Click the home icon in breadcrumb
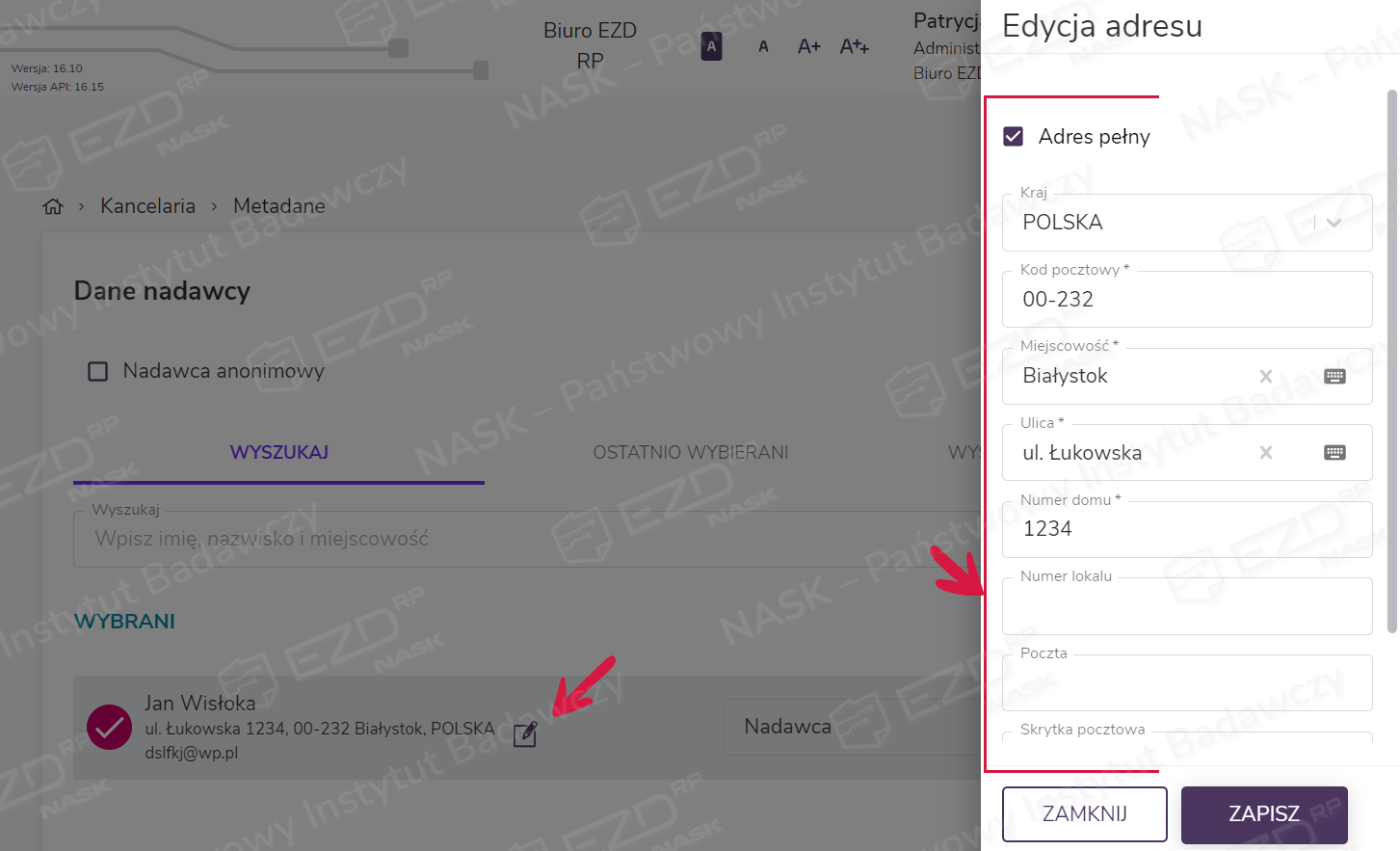Image resolution: width=1400 pixels, height=851 pixels. coord(53,206)
